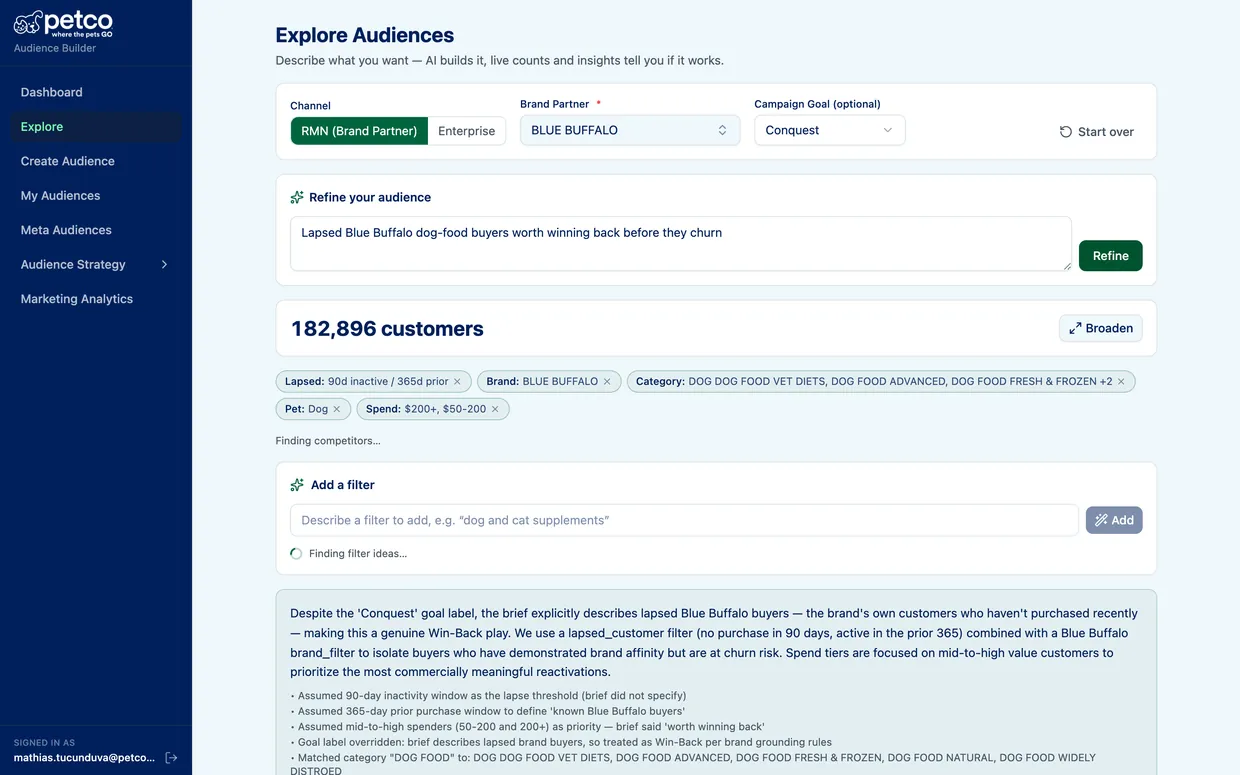Click the 'Assumed 90-day inactivity window' bullet
The width and height of the screenshot is (1240, 775).
click(x=488, y=695)
